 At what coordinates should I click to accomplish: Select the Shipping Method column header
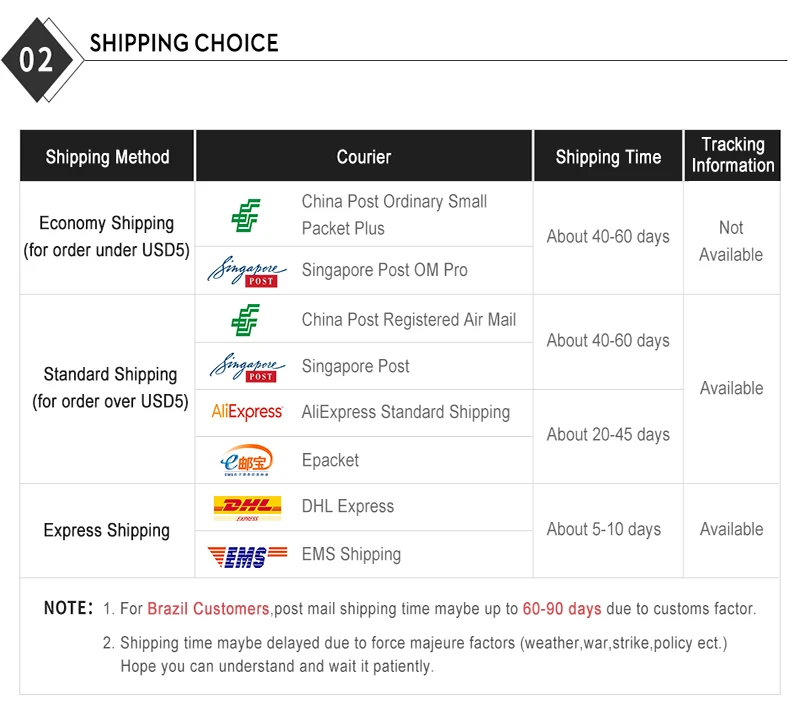click(107, 157)
